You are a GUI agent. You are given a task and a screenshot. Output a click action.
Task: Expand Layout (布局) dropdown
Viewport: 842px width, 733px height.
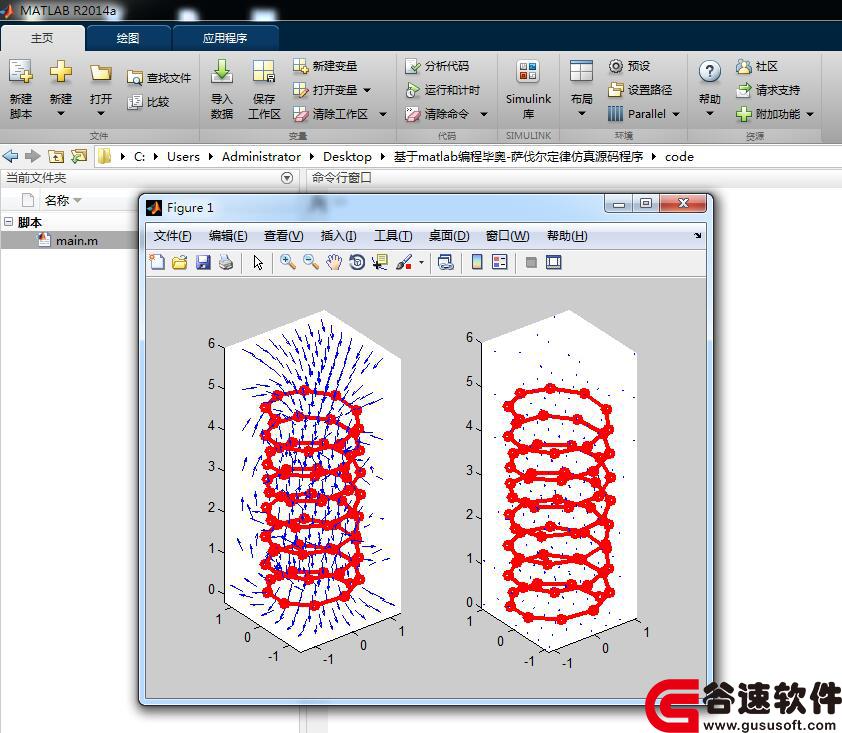pos(582,114)
